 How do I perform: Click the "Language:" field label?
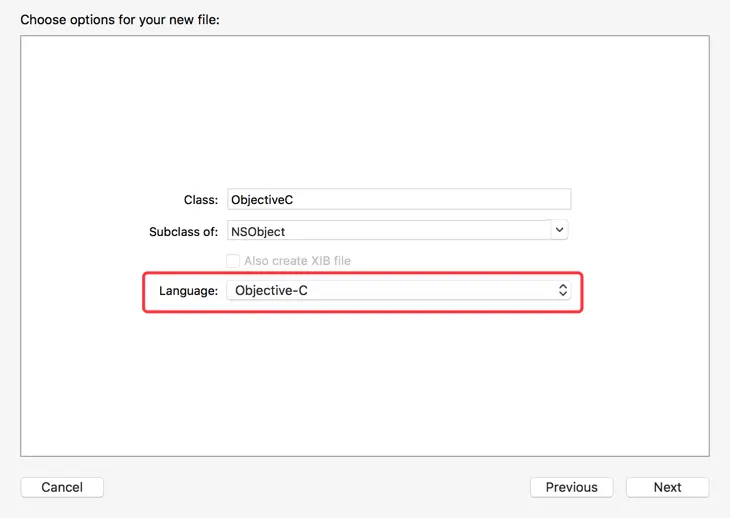pos(188,291)
